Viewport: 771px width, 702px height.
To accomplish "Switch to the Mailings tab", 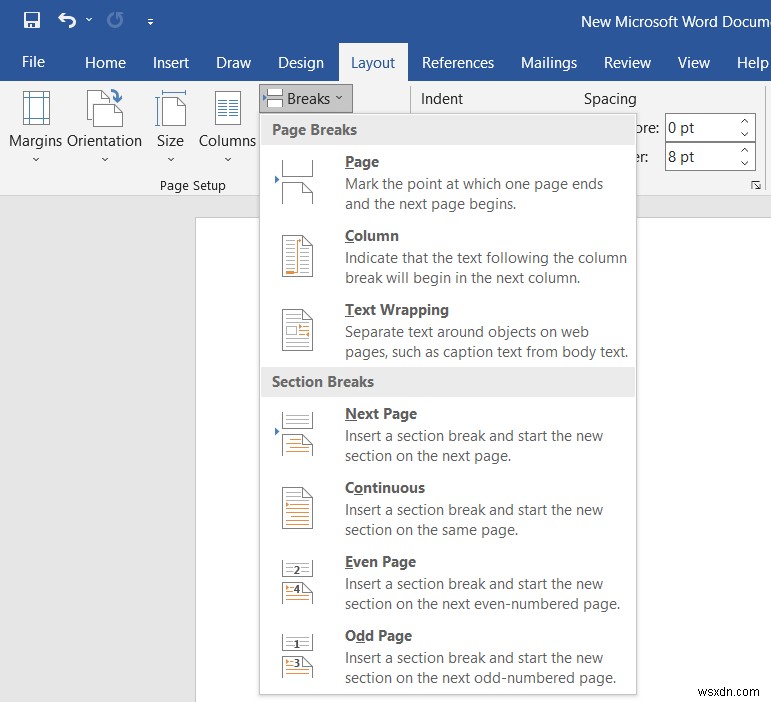I will tap(549, 62).
